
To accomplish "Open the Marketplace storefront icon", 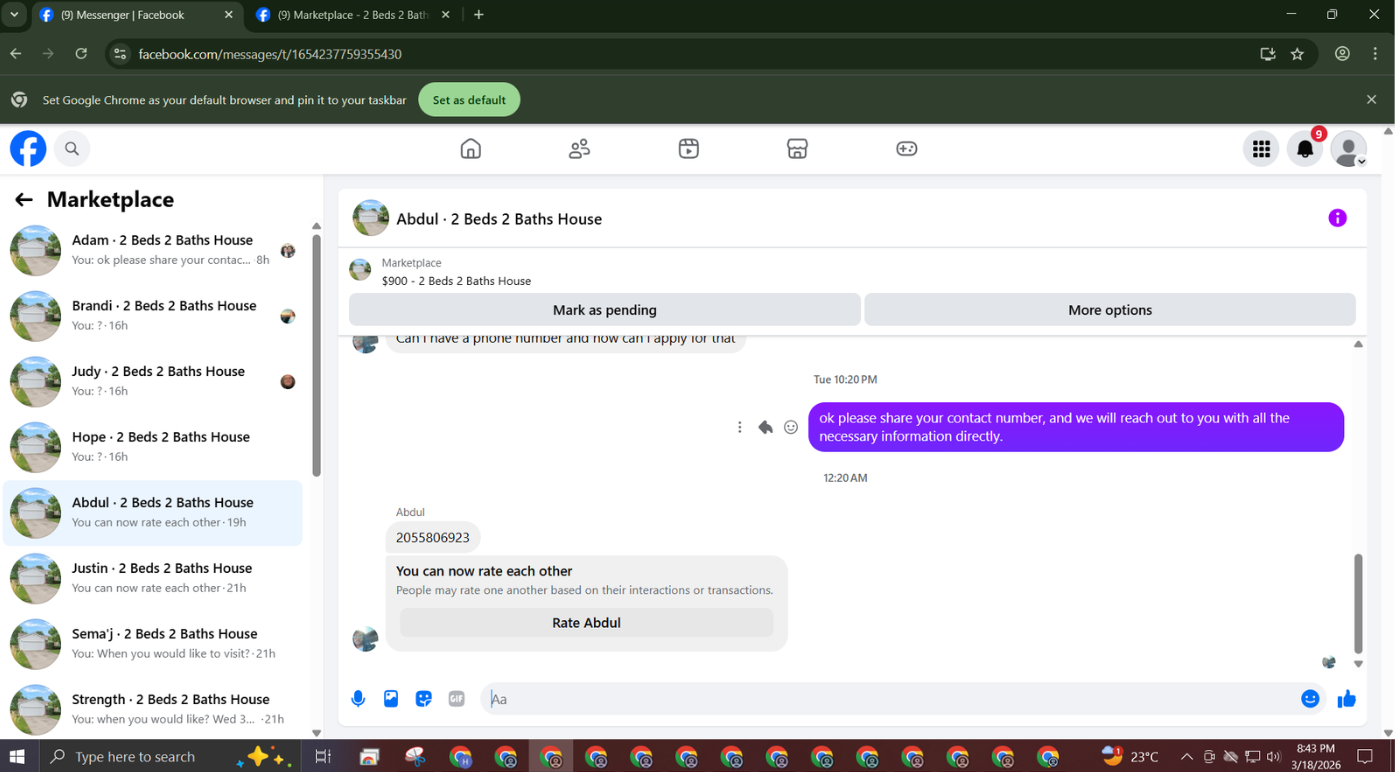I will coord(797,149).
